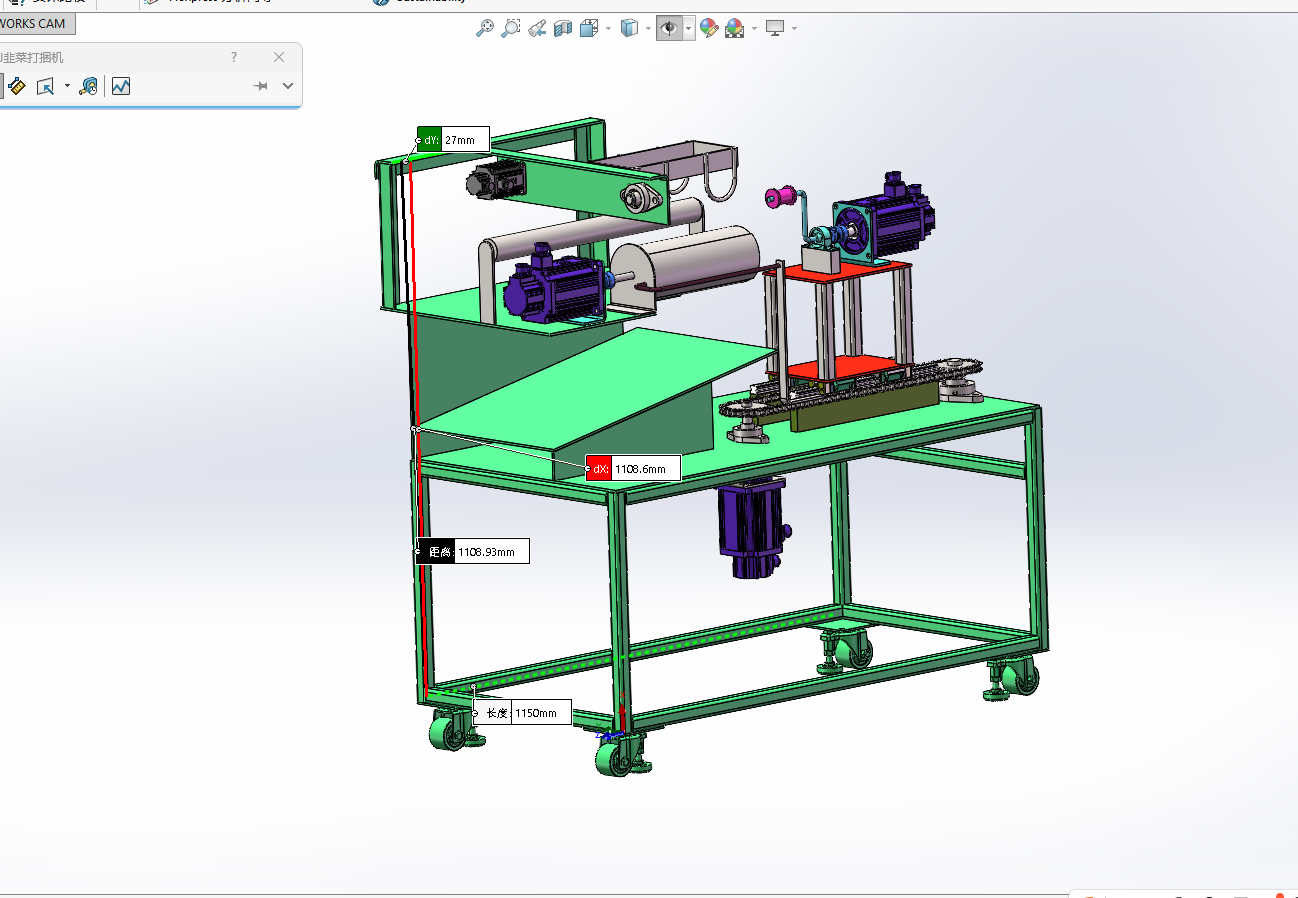Click the Create Sensor icon
Screen dimensions: 1298x898
[121, 86]
